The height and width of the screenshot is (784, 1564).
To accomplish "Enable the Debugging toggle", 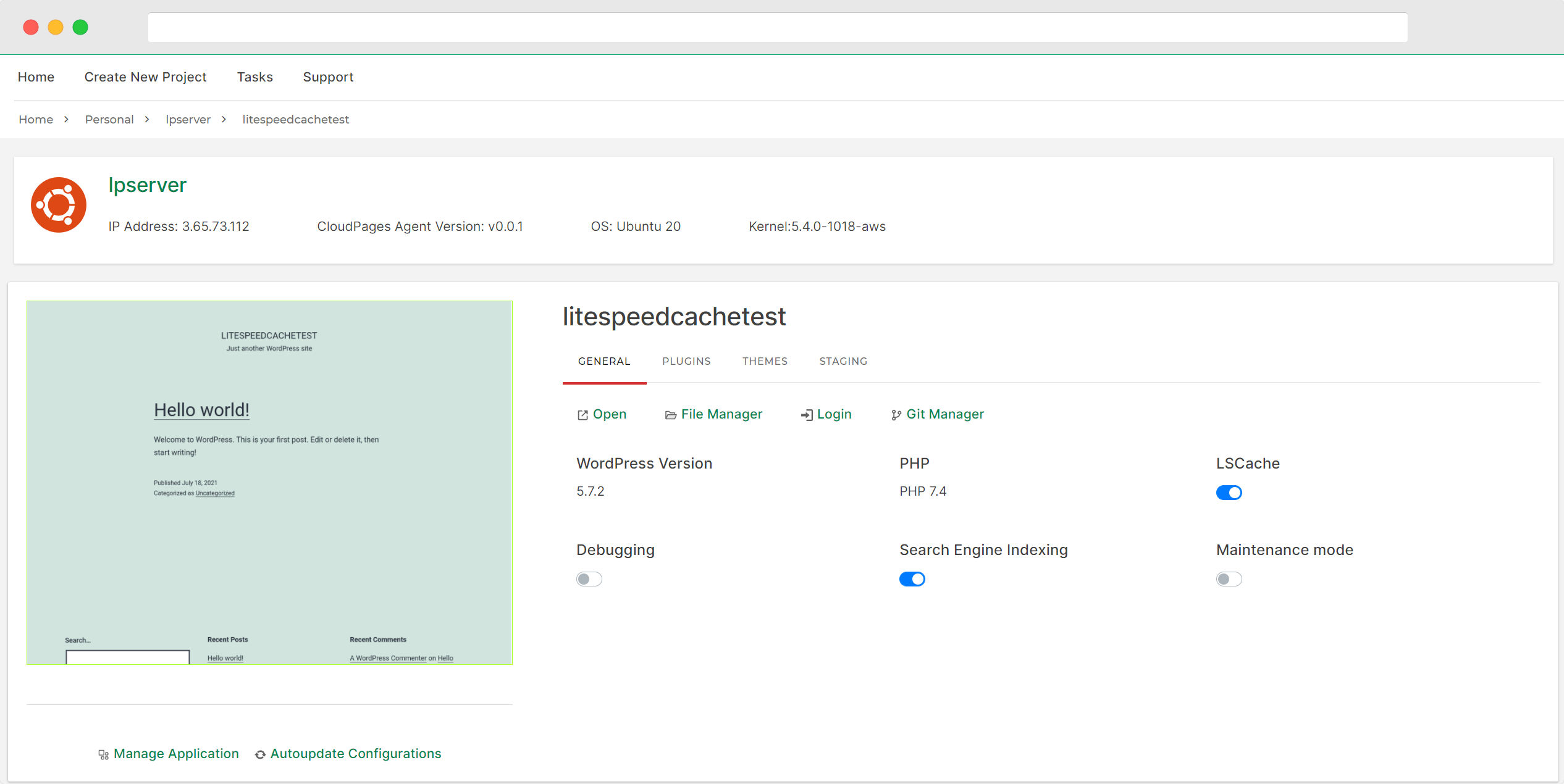I will click(589, 579).
